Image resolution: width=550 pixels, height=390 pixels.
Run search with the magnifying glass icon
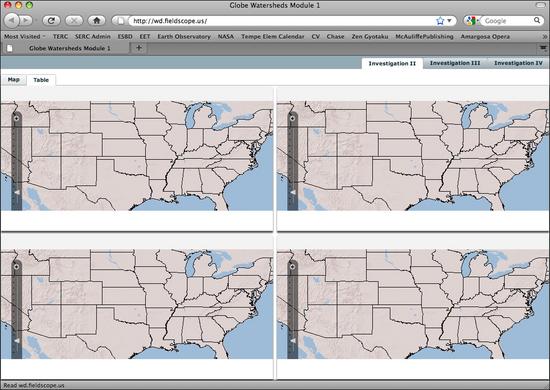tap(537, 20)
